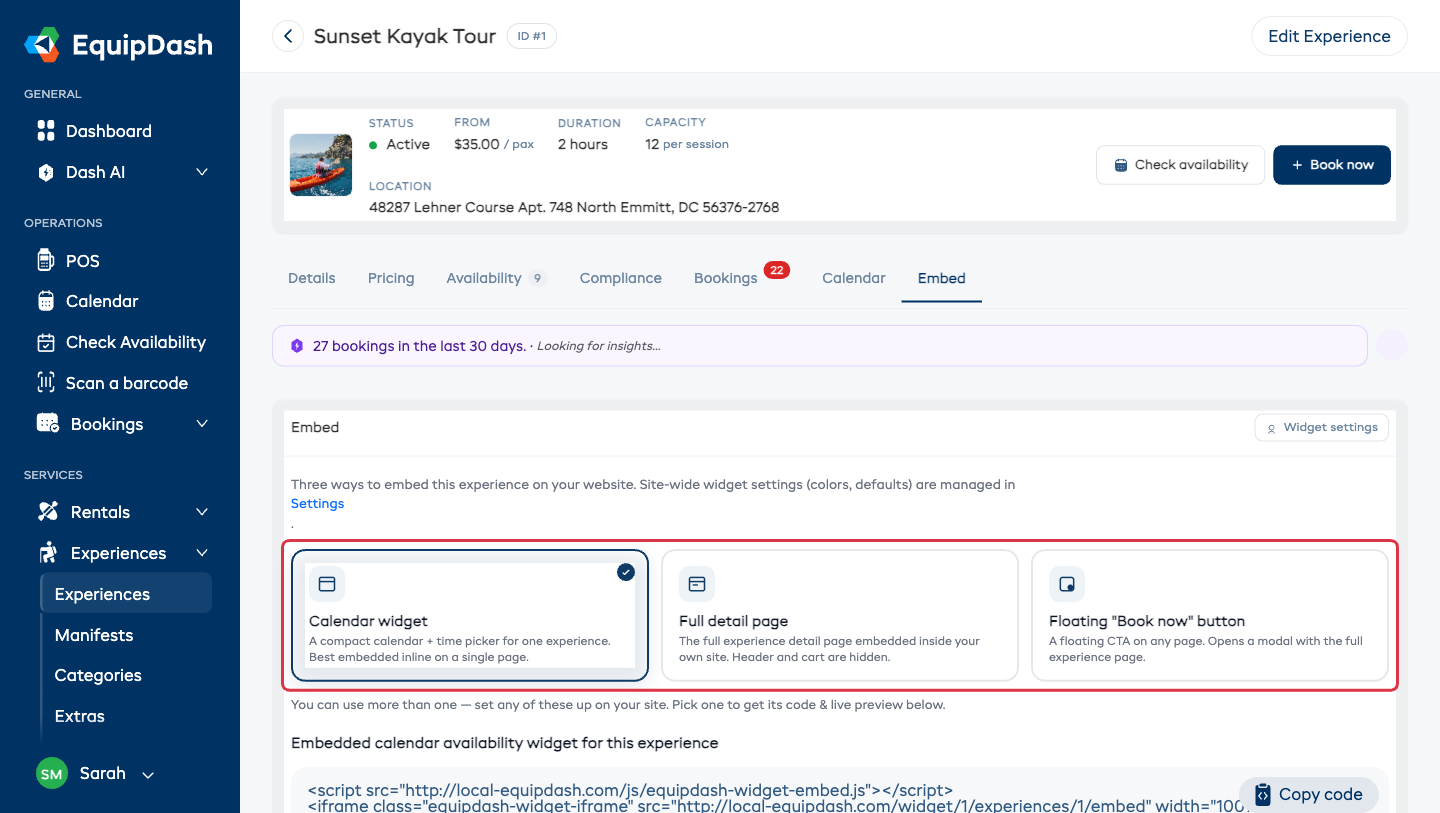Click the Sunset Kayak Tour title
The height and width of the screenshot is (813, 1440).
click(405, 37)
